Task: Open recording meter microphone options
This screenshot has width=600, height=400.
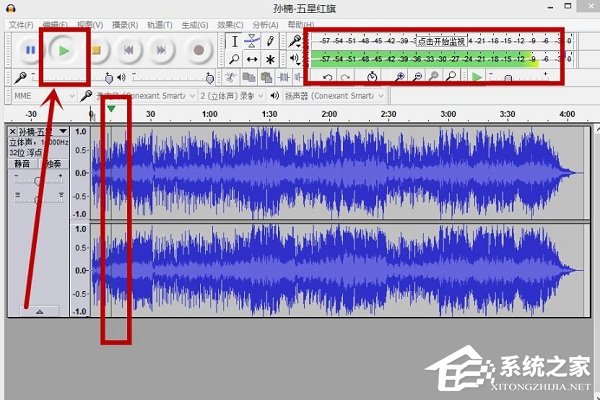Action: point(295,41)
